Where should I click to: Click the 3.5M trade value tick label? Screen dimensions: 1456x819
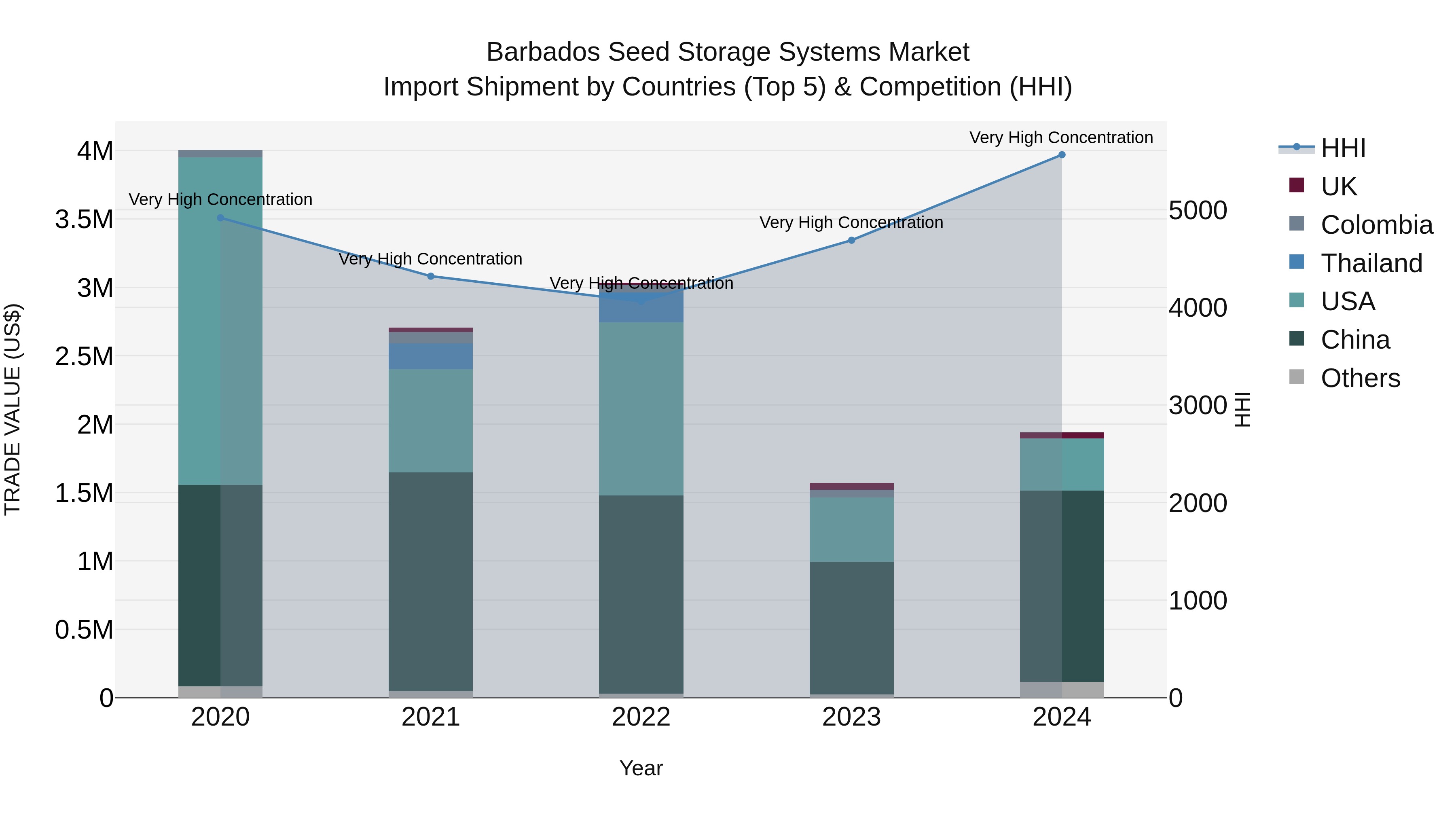point(84,219)
